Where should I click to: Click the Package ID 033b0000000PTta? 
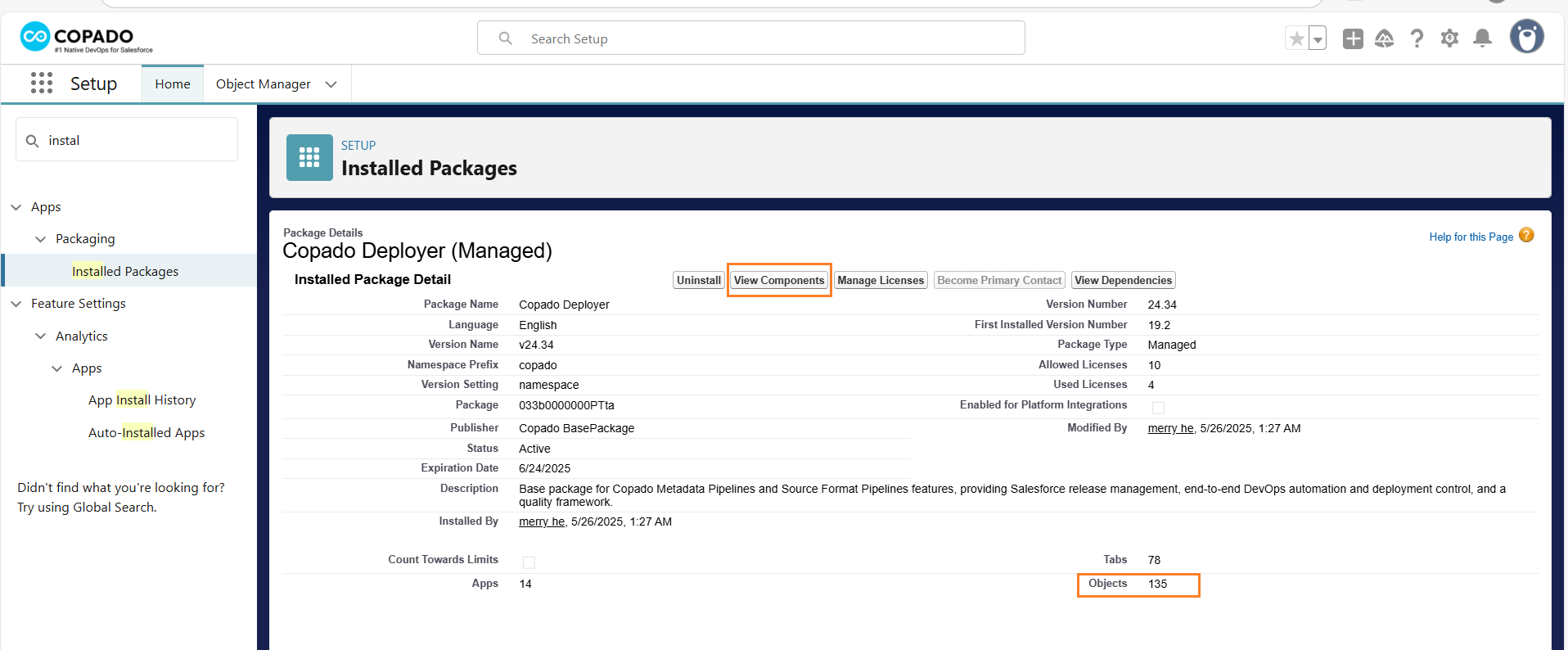pos(566,405)
